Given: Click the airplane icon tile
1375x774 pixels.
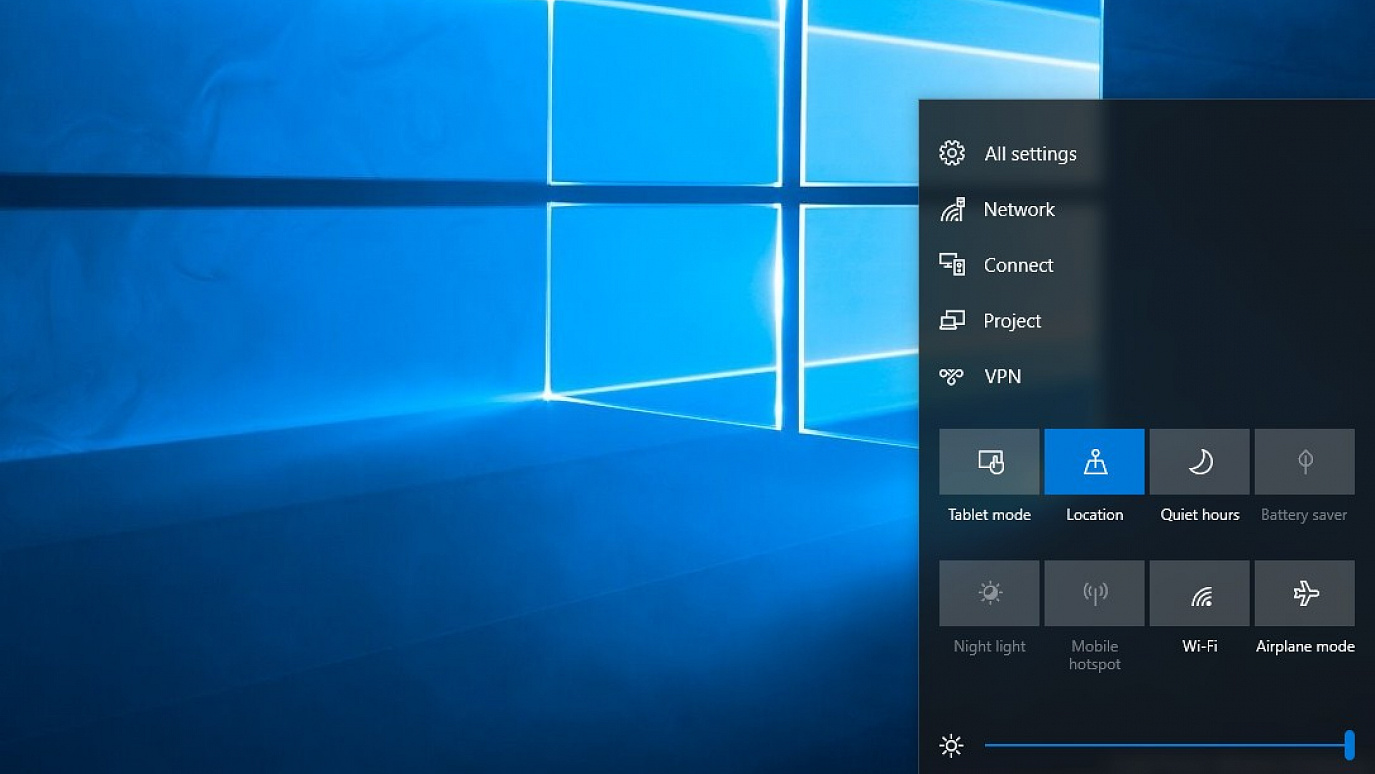Looking at the screenshot, I should [1304, 593].
